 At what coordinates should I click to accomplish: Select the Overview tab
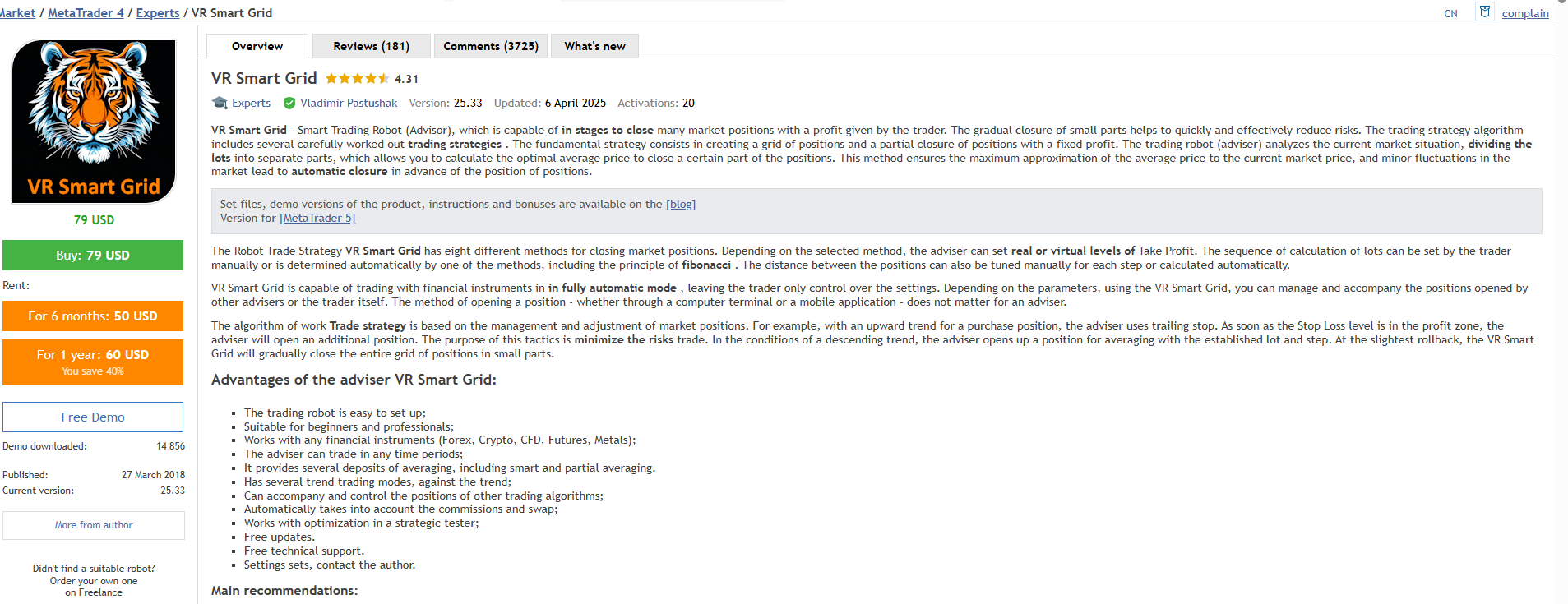pos(257,46)
